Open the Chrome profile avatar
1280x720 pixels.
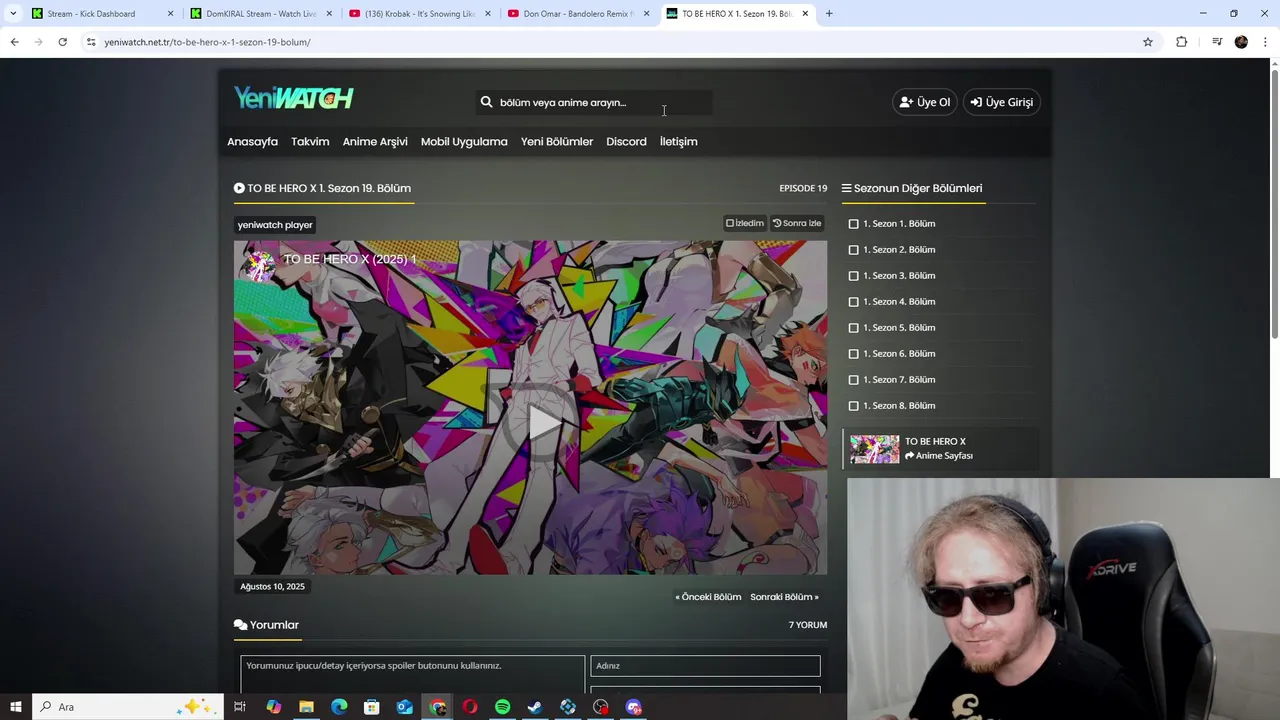(x=1241, y=42)
